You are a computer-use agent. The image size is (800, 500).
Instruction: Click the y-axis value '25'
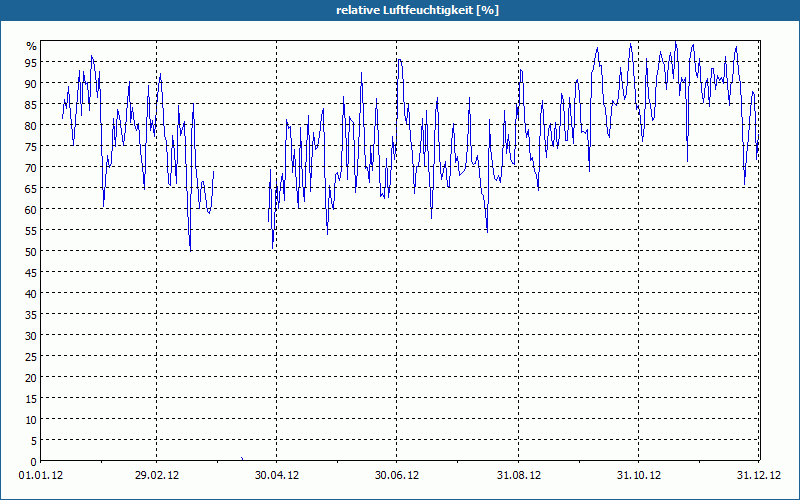[x=32, y=356]
